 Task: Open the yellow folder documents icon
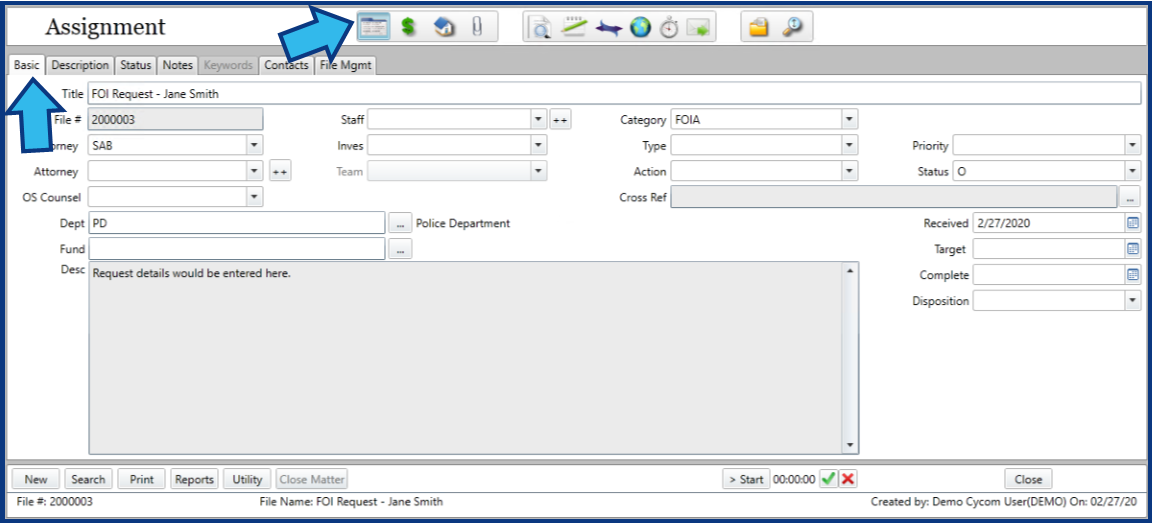759,28
